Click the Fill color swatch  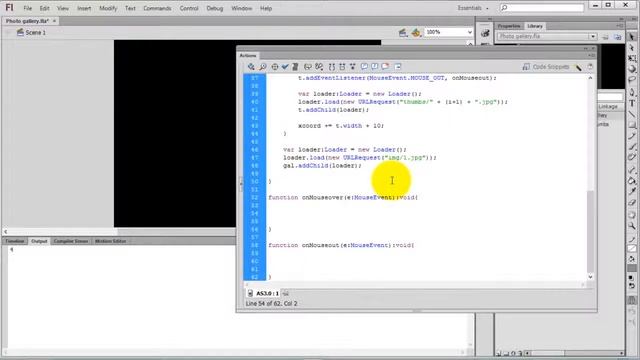632,268
